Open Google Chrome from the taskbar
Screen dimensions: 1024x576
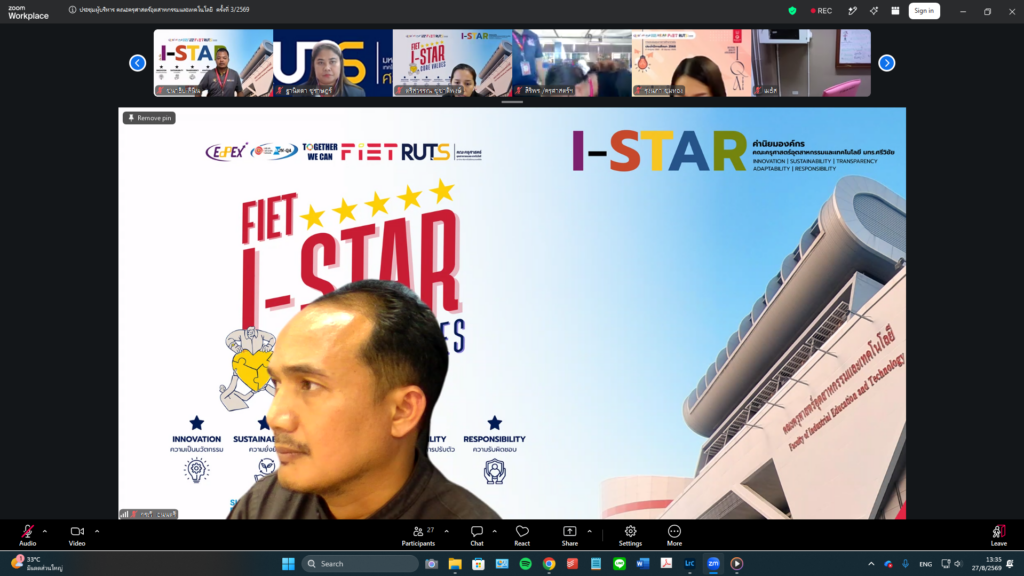point(549,564)
